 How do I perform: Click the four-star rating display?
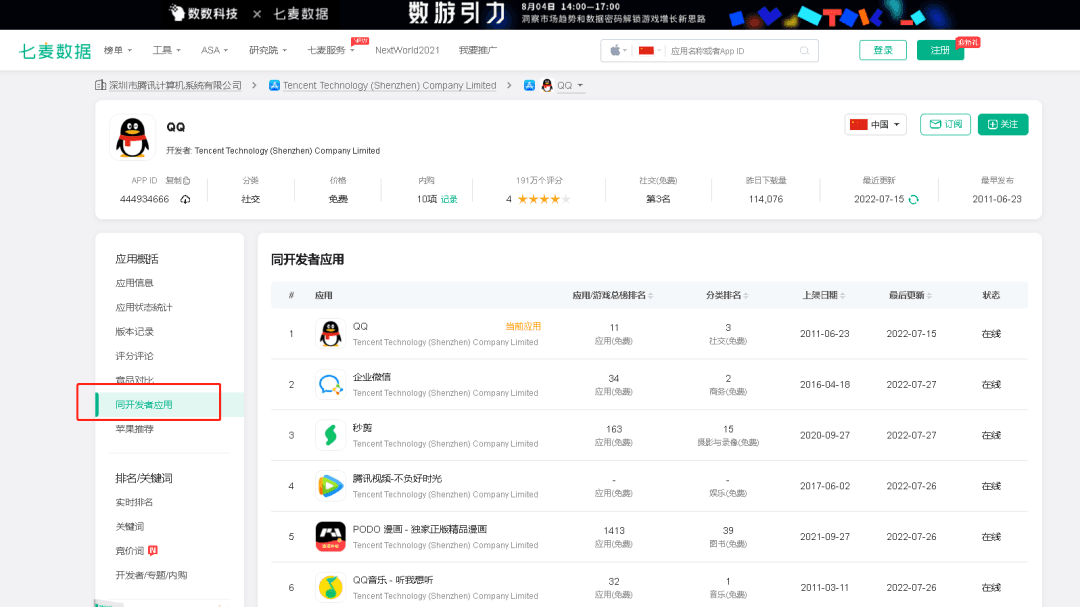coord(543,199)
